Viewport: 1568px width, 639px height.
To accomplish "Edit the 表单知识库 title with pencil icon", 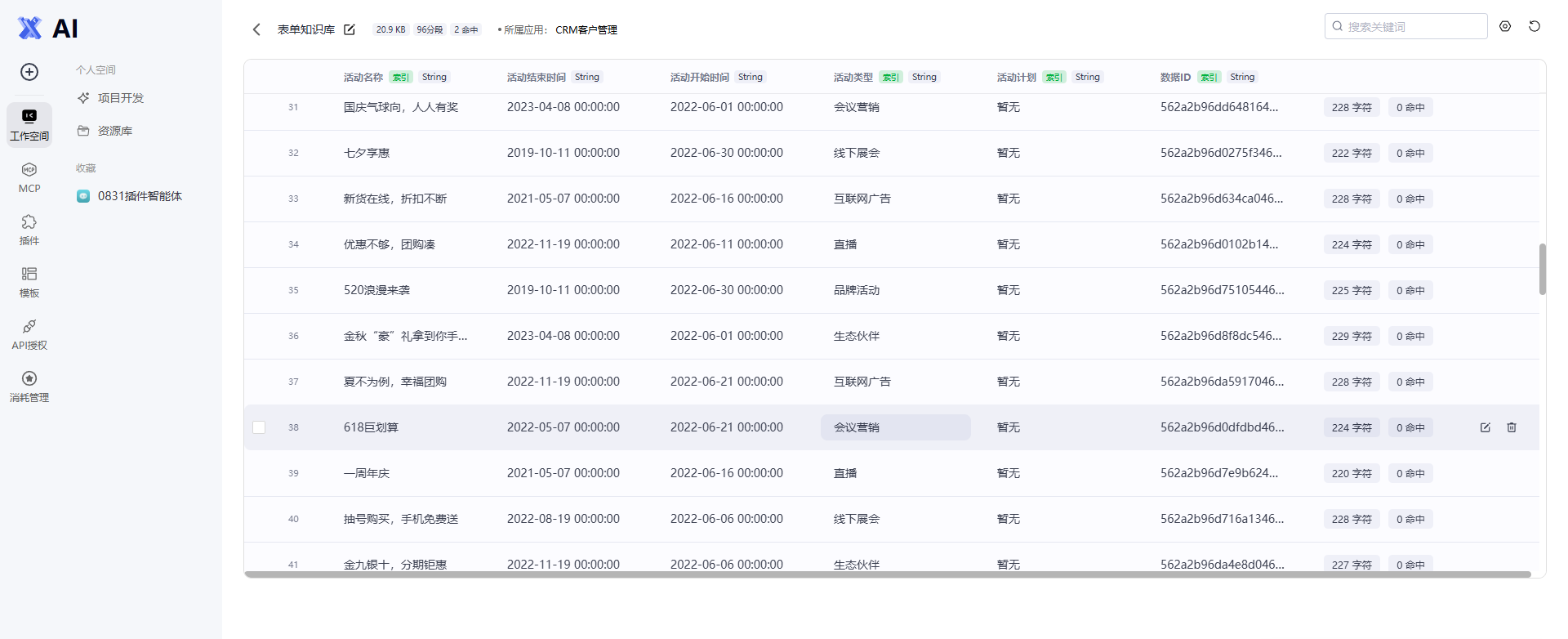I will pyautogui.click(x=350, y=29).
